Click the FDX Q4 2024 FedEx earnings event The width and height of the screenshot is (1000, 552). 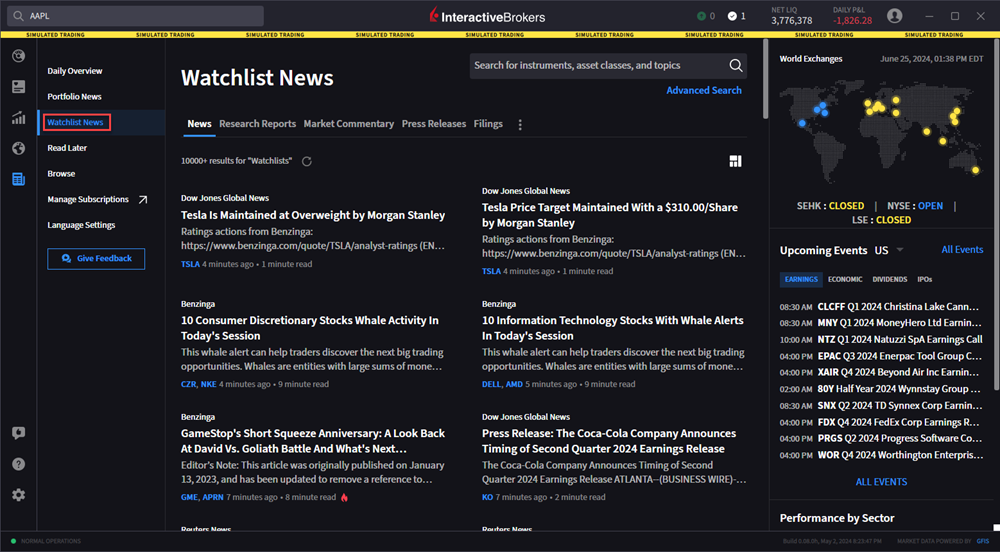click(x=881, y=422)
